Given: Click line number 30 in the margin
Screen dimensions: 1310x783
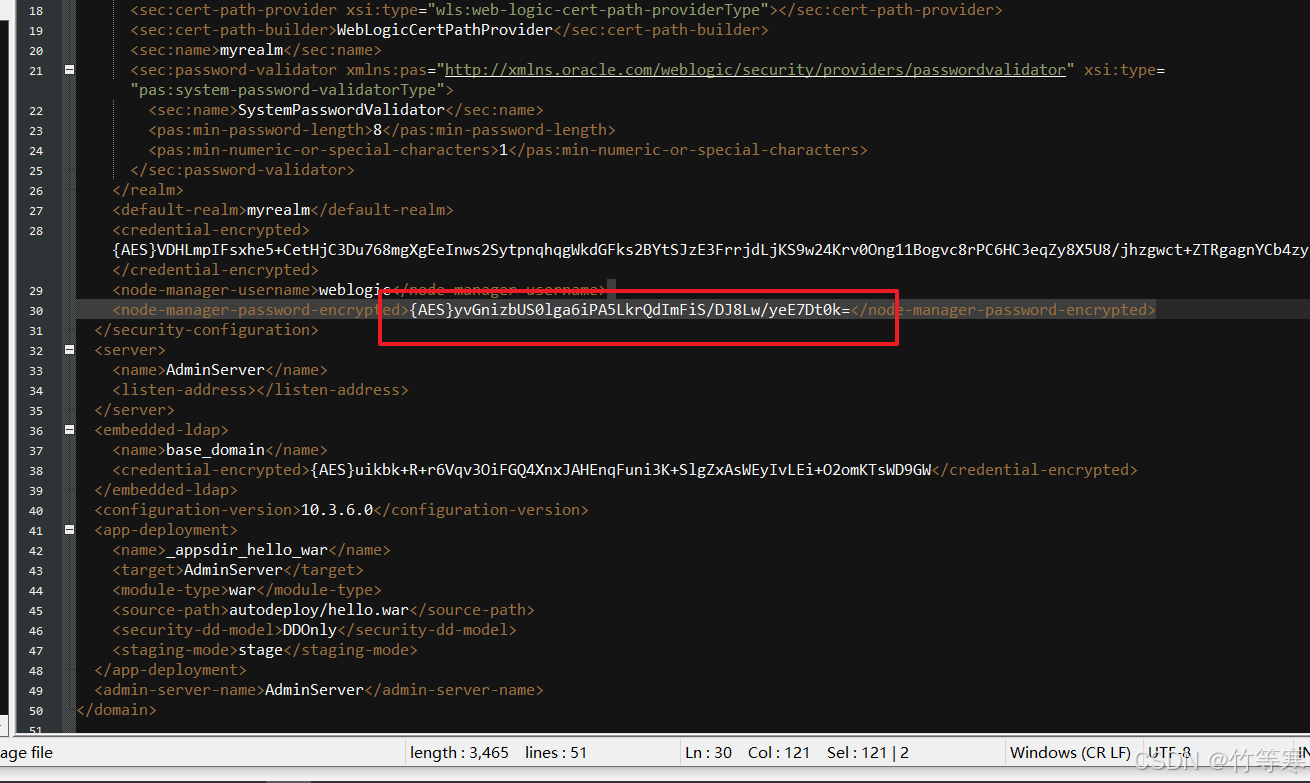Looking at the screenshot, I should tap(36, 310).
